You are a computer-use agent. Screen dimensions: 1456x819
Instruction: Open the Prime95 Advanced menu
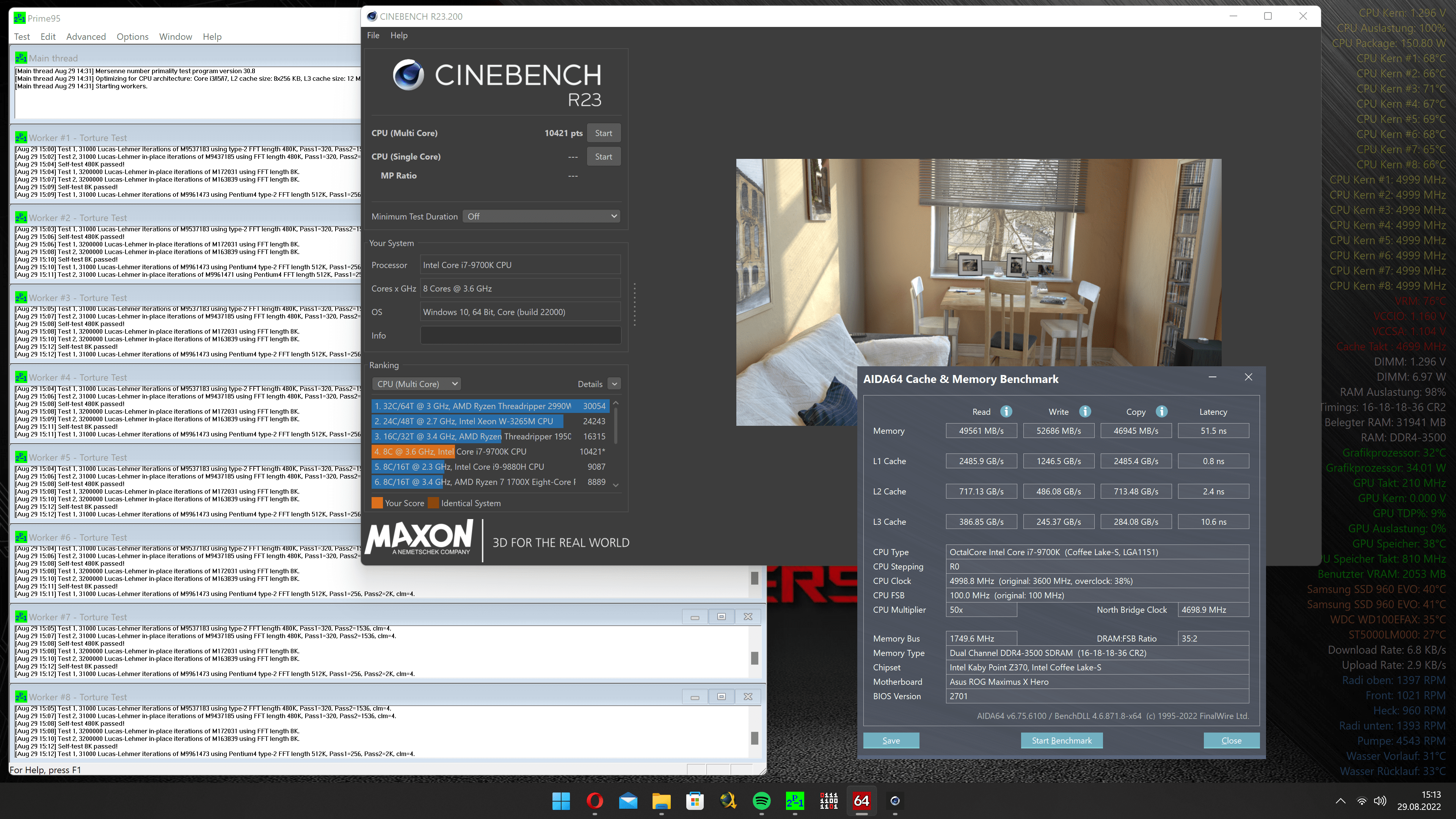click(86, 36)
